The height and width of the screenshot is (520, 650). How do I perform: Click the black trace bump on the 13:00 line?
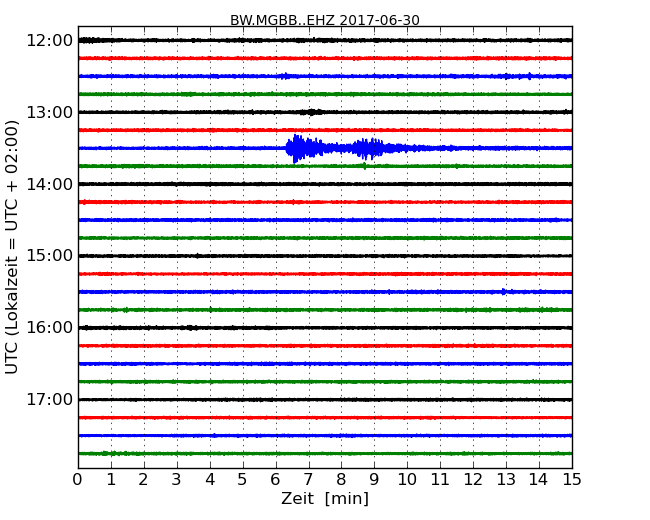[x=312, y=112]
